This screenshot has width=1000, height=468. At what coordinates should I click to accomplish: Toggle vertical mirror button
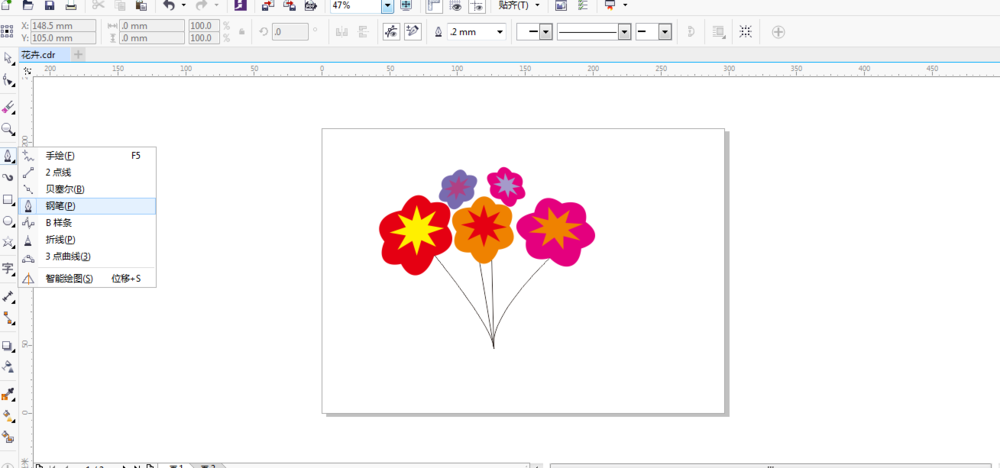pyautogui.click(x=363, y=31)
